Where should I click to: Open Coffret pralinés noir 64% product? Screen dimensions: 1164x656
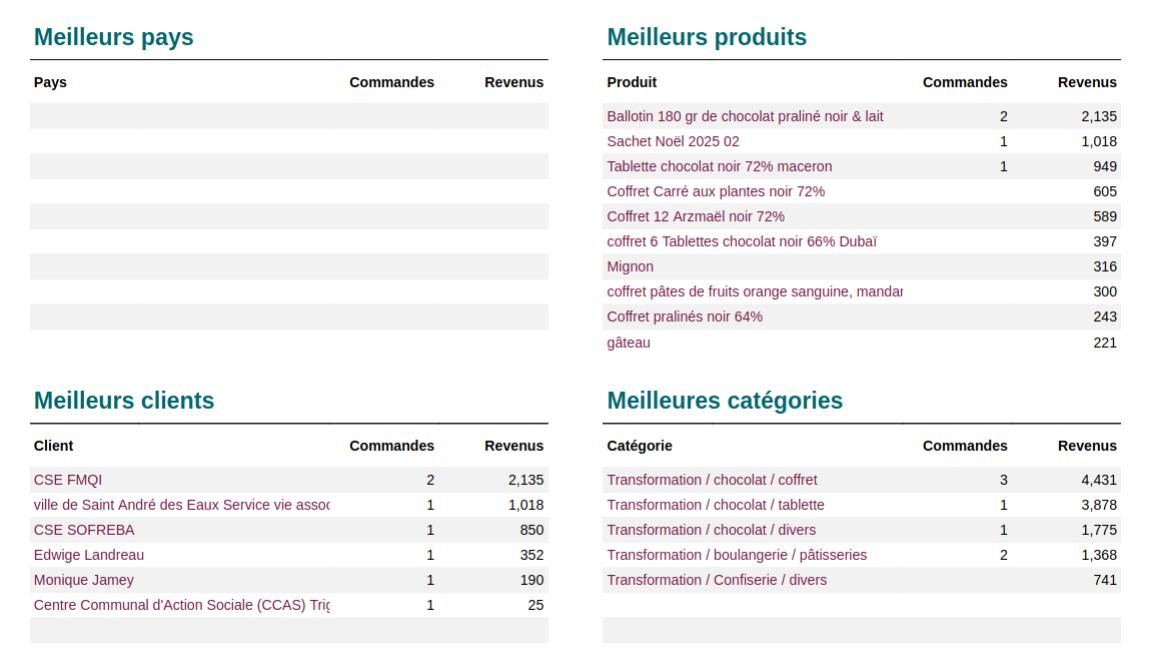[684, 317]
